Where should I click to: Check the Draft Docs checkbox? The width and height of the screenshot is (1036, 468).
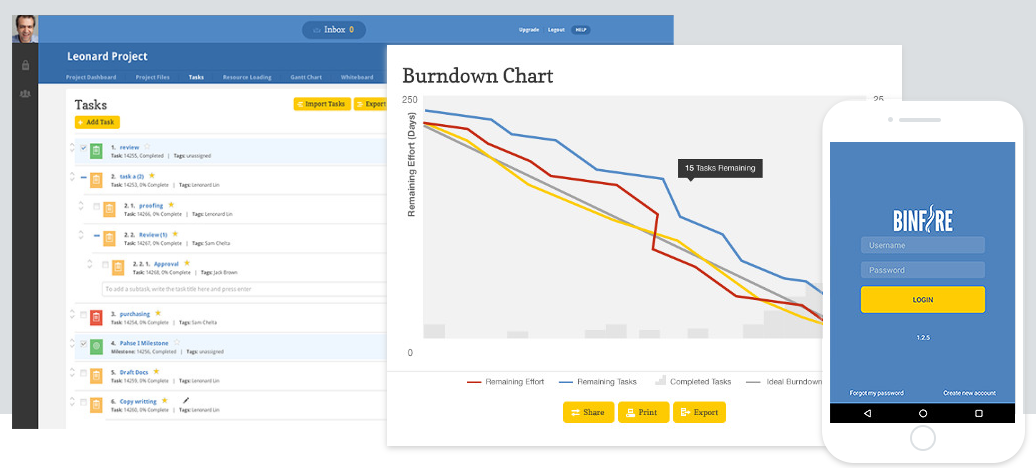click(83, 373)
